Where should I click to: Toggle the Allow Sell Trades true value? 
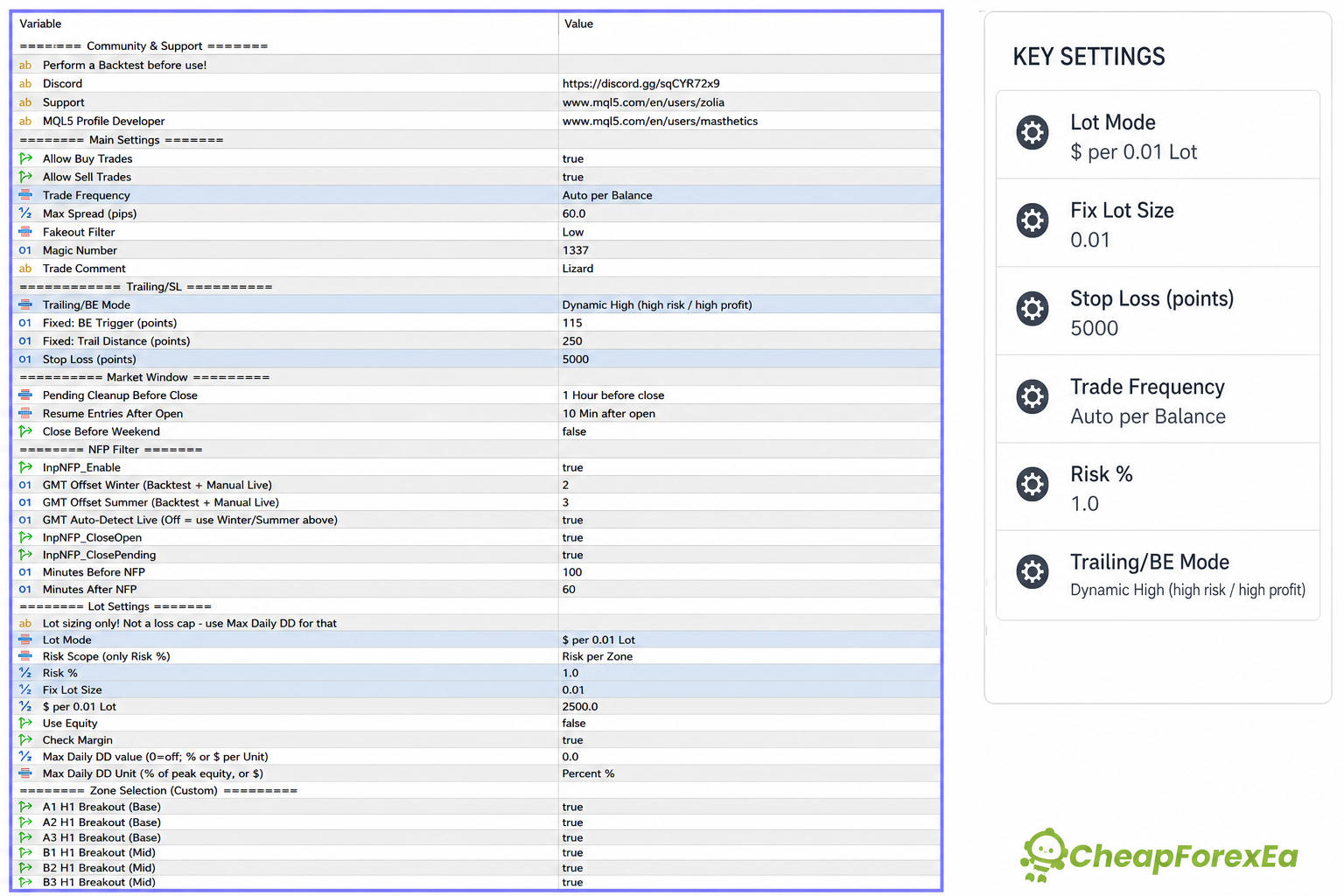coord(573,177)
